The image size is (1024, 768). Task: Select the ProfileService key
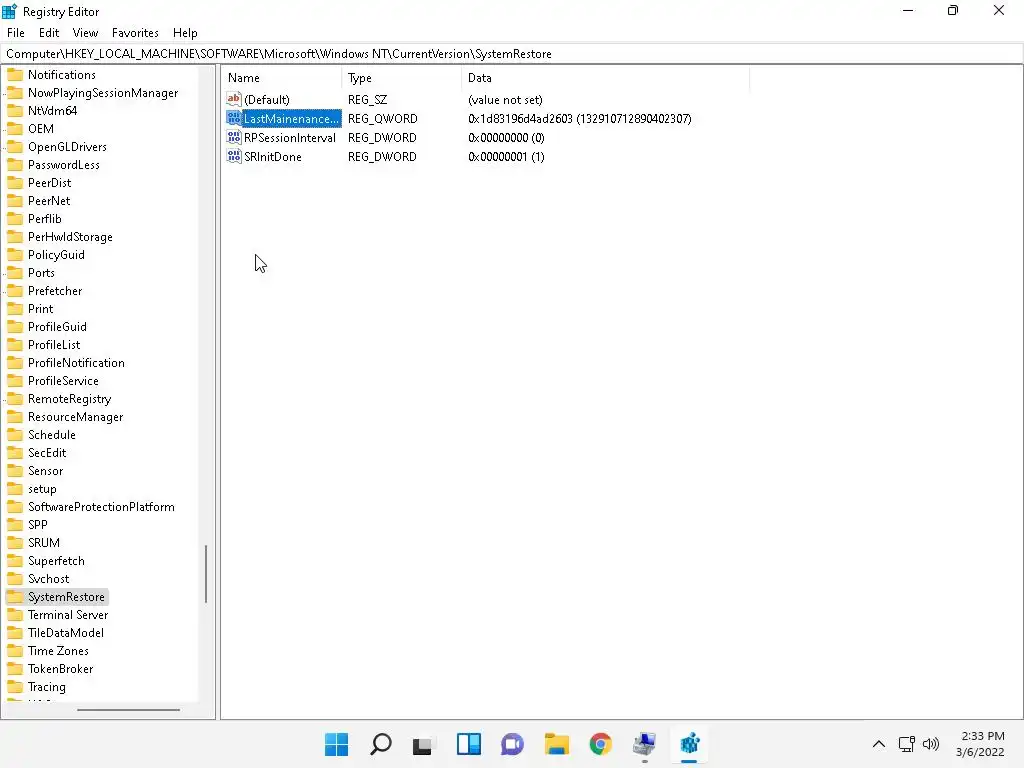click(x=63, y=381)
